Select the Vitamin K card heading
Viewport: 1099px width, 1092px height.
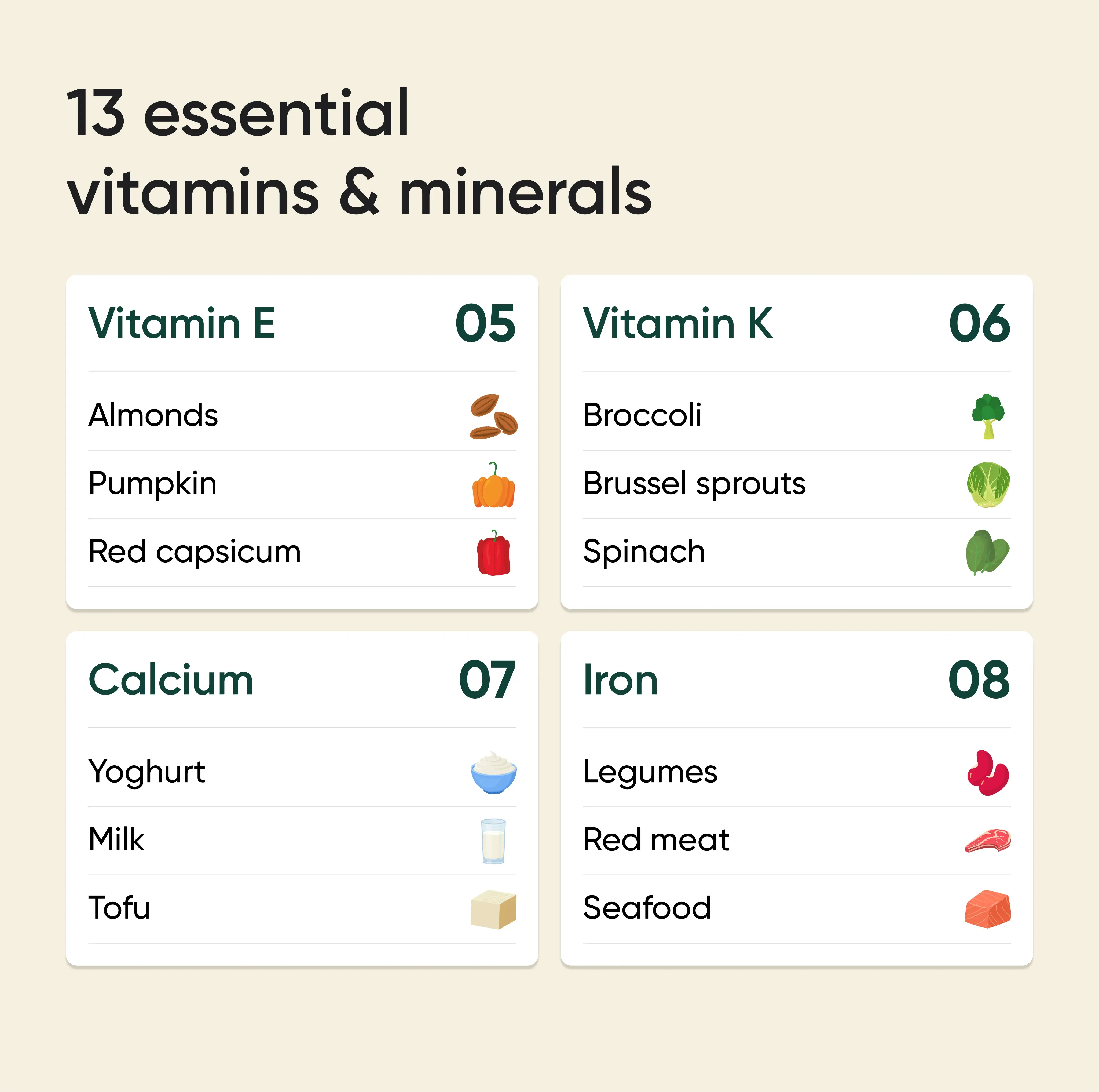(677, 323)
